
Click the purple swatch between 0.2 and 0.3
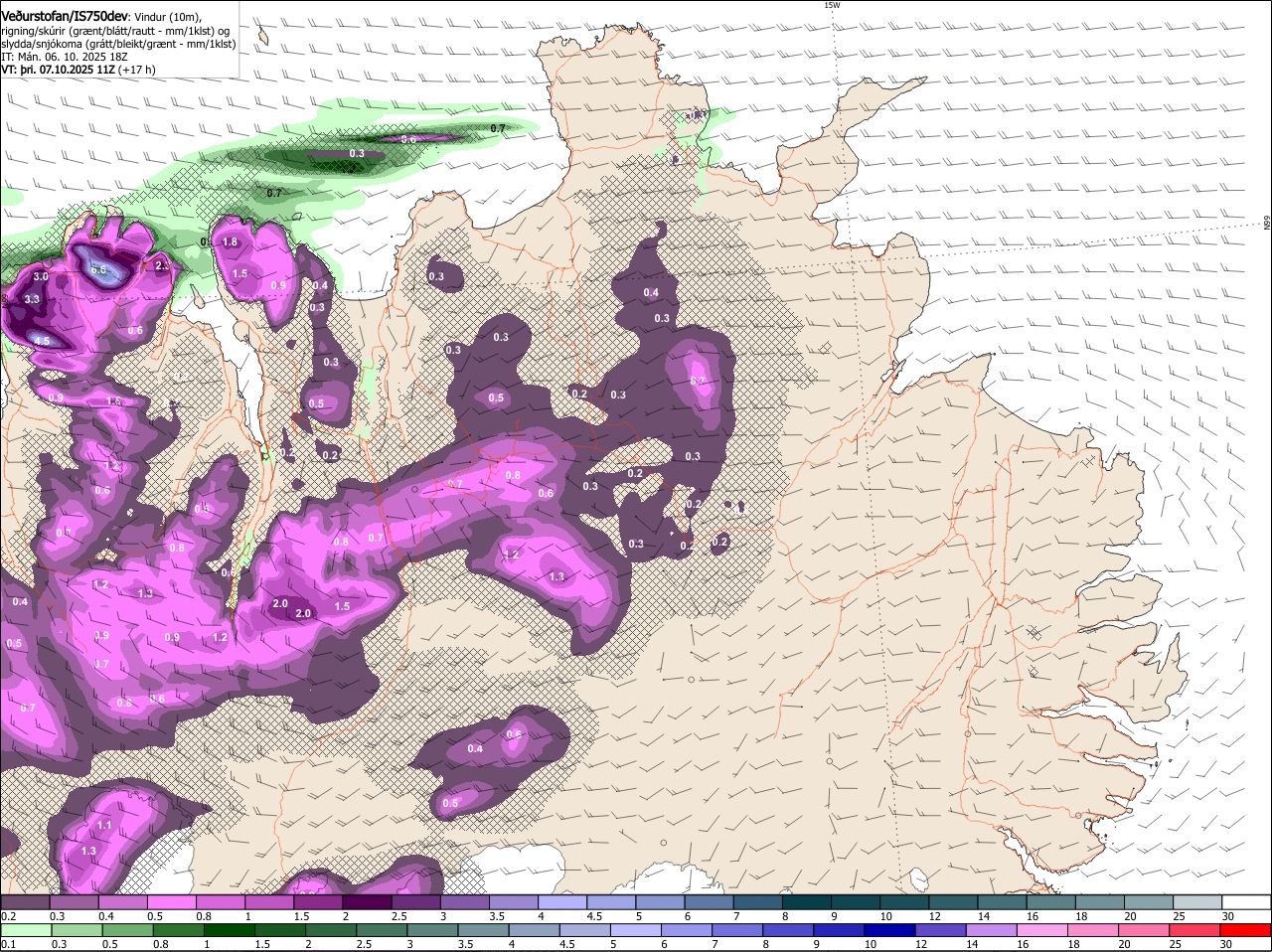[x=25, y=901]
